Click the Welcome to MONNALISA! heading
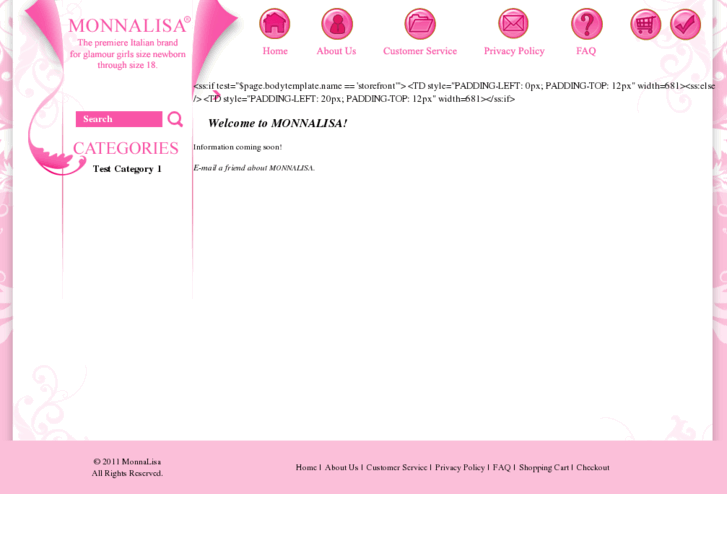This screenshot has height=545, width=727. (x=278, y=123)
